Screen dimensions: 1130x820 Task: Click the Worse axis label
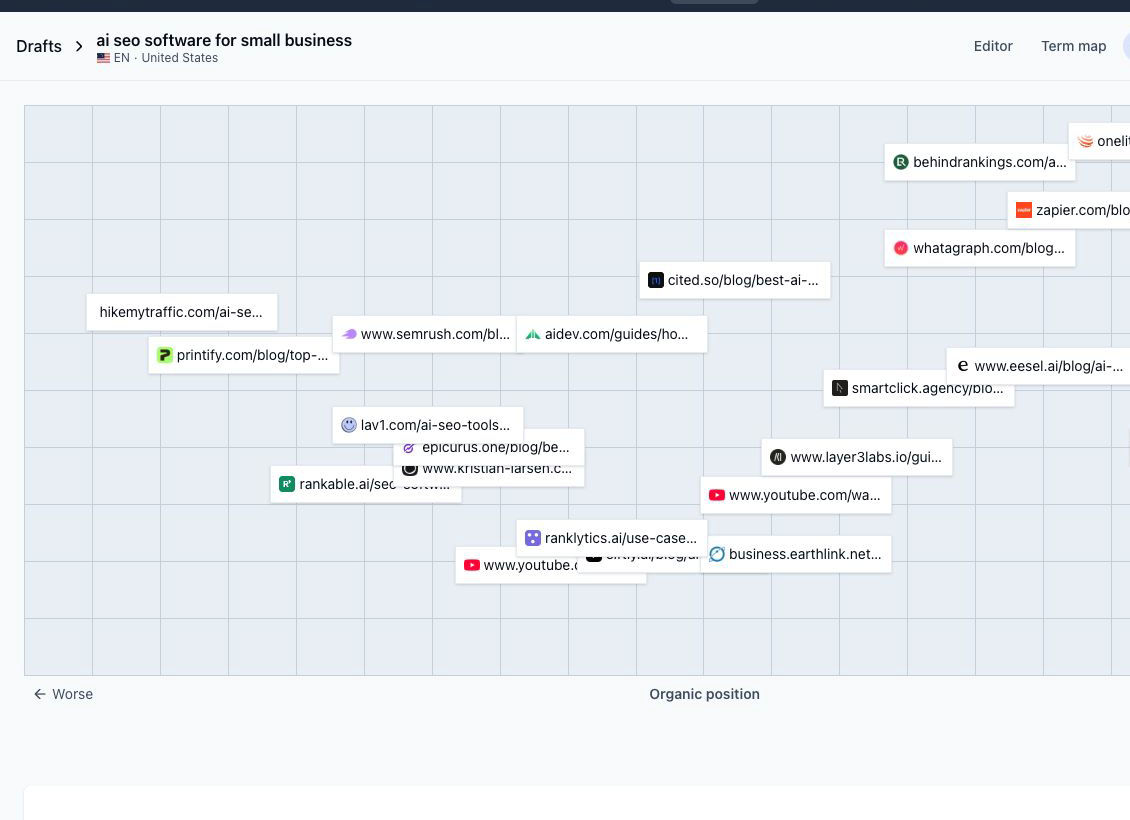pos(72,694)
